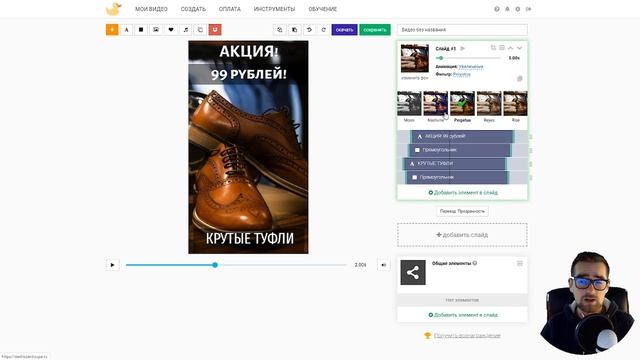Select the 'АКЦИЯ!' text on canvas
640x360 pixels.
pos(249,52)
